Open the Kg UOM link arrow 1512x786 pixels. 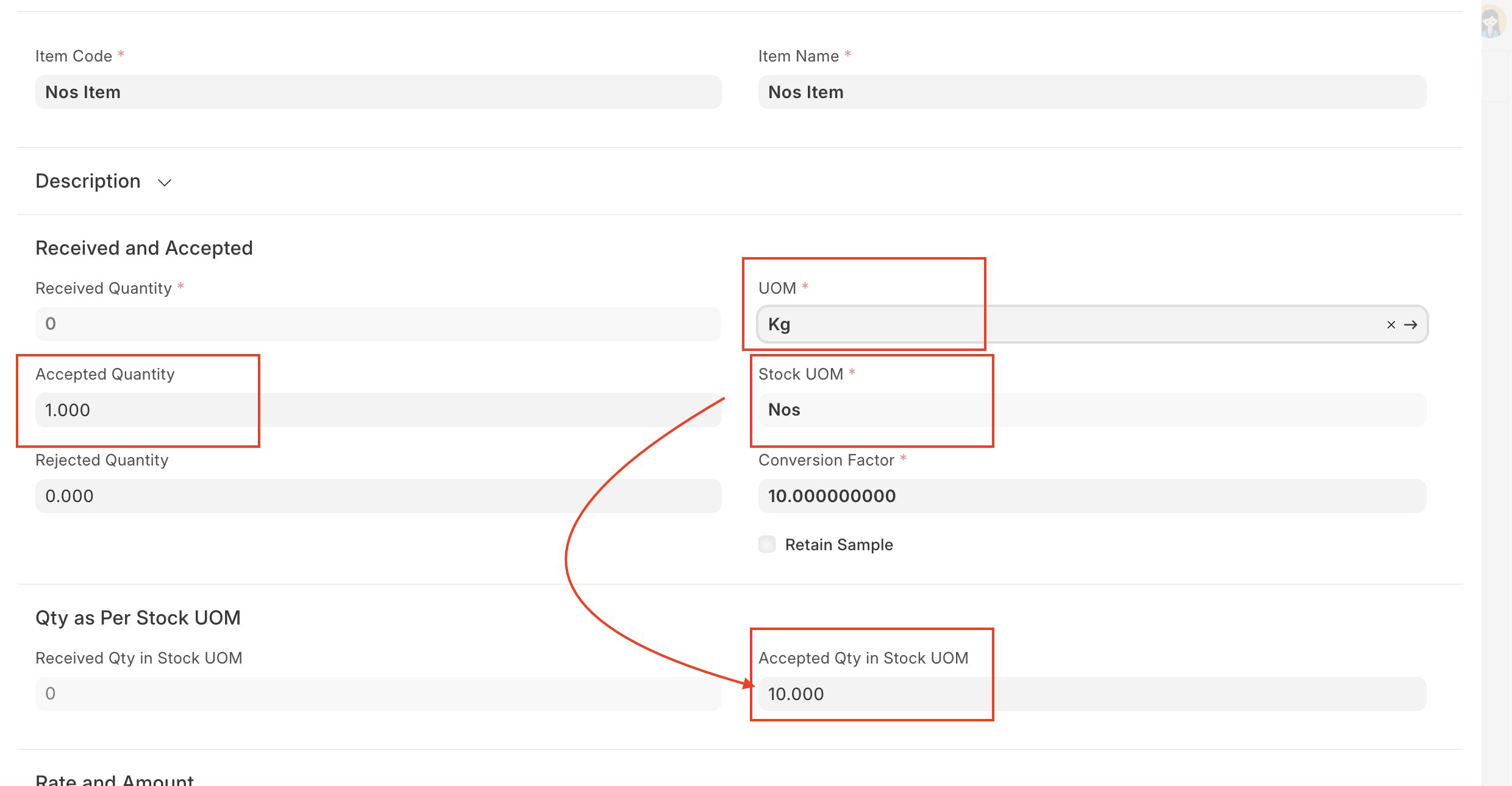(x=1411, y=325)
